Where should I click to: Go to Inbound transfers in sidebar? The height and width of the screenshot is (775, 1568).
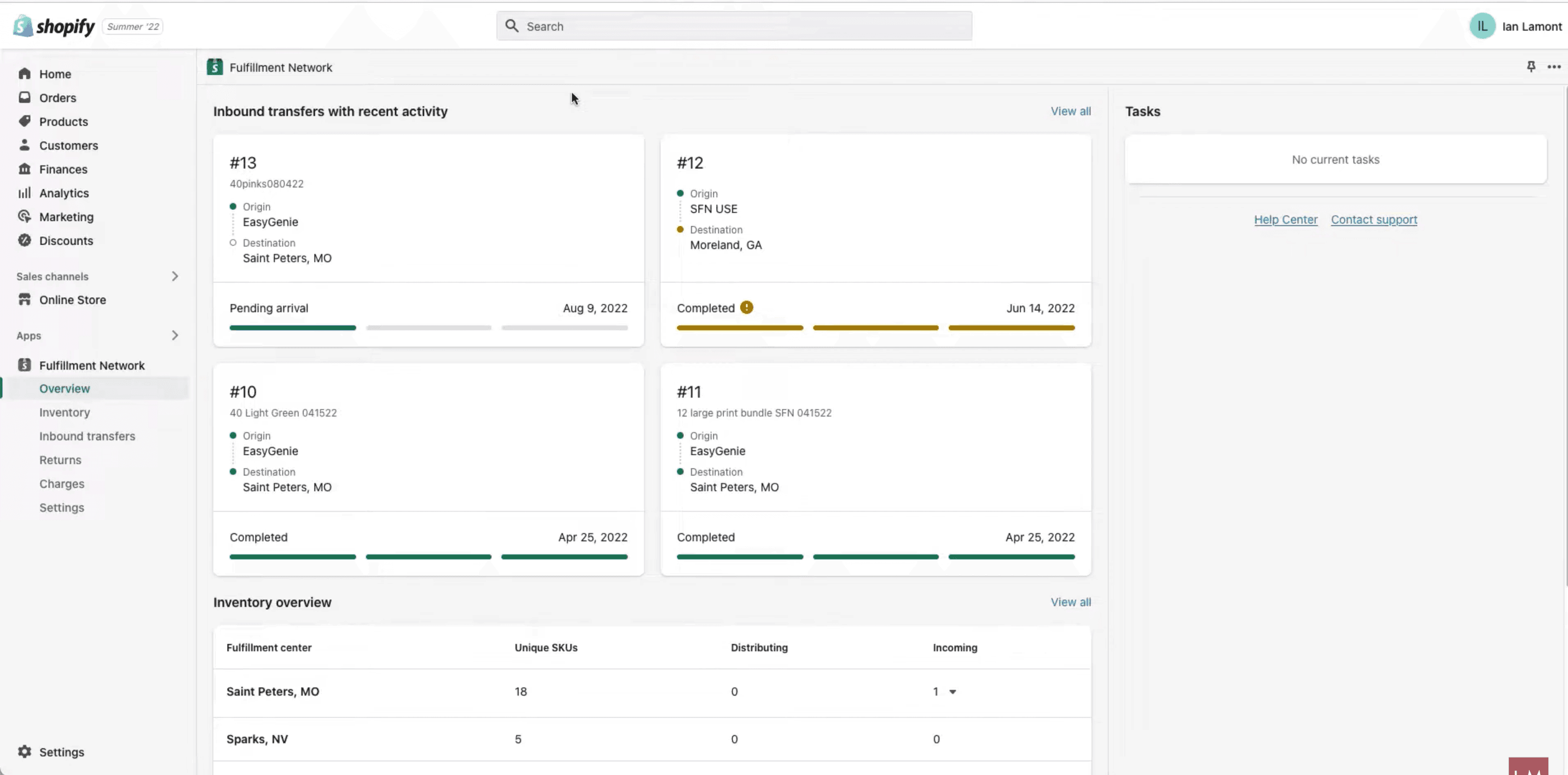tap(87, 436)
